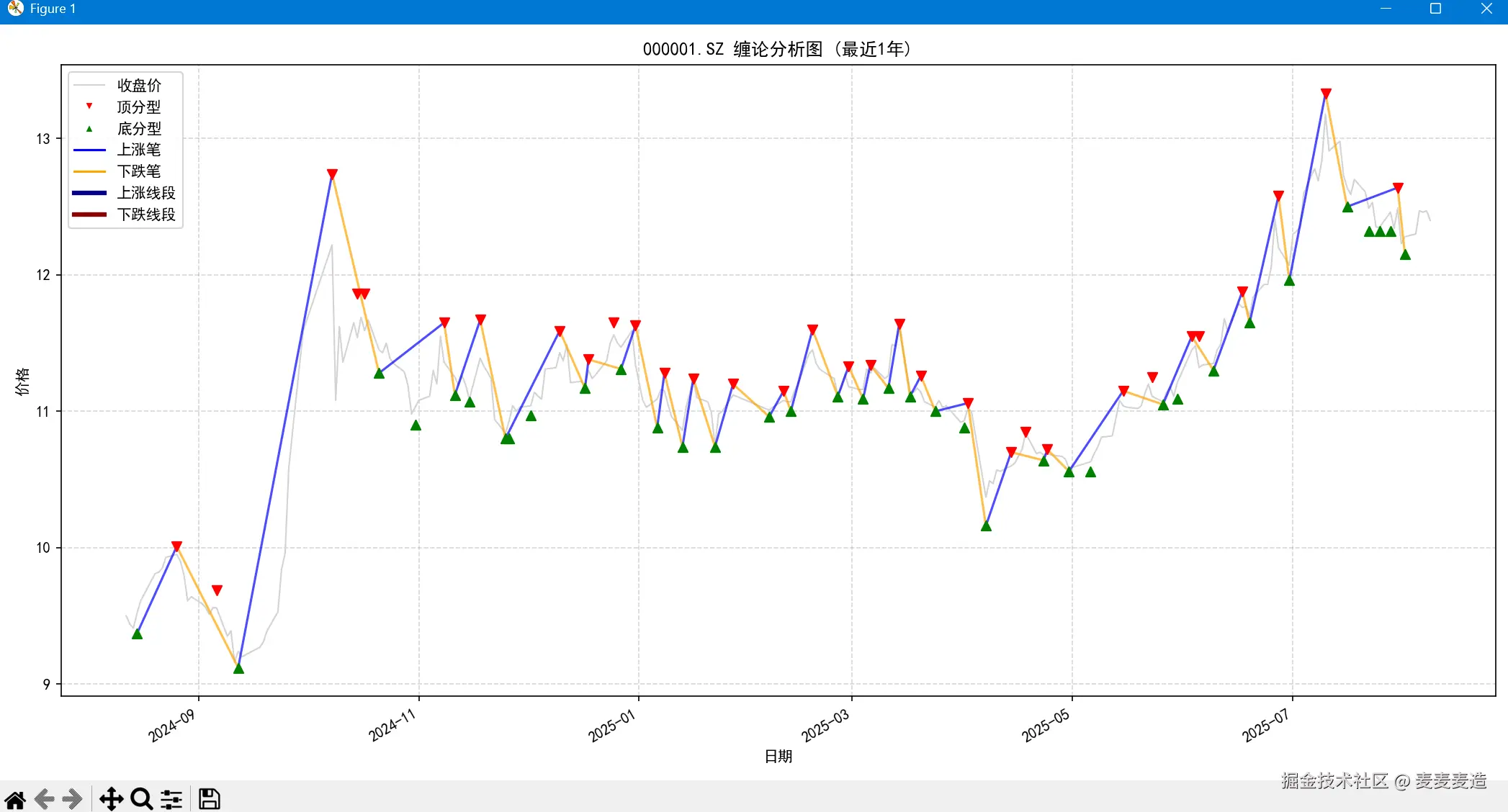The height and width of the screenshot is (812, 1508).
Task: Click the Save figure floppy icon
Action: click(x=210, y=799)
